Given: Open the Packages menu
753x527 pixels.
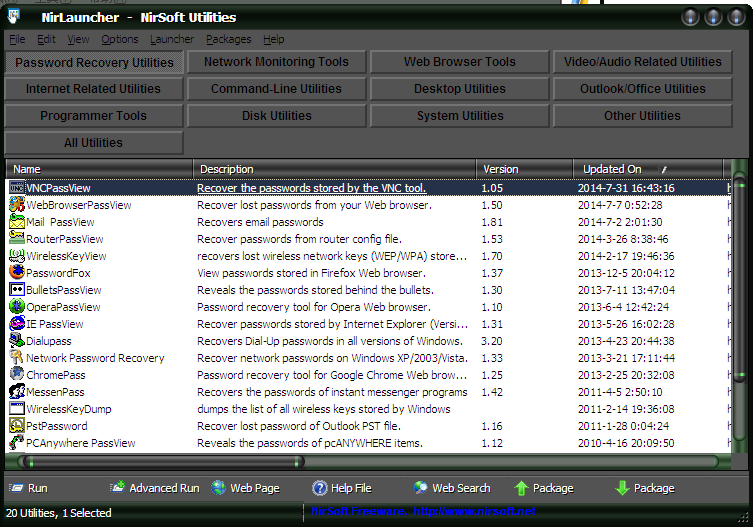Looking at the screenshot, I should [x=228, y=39].
